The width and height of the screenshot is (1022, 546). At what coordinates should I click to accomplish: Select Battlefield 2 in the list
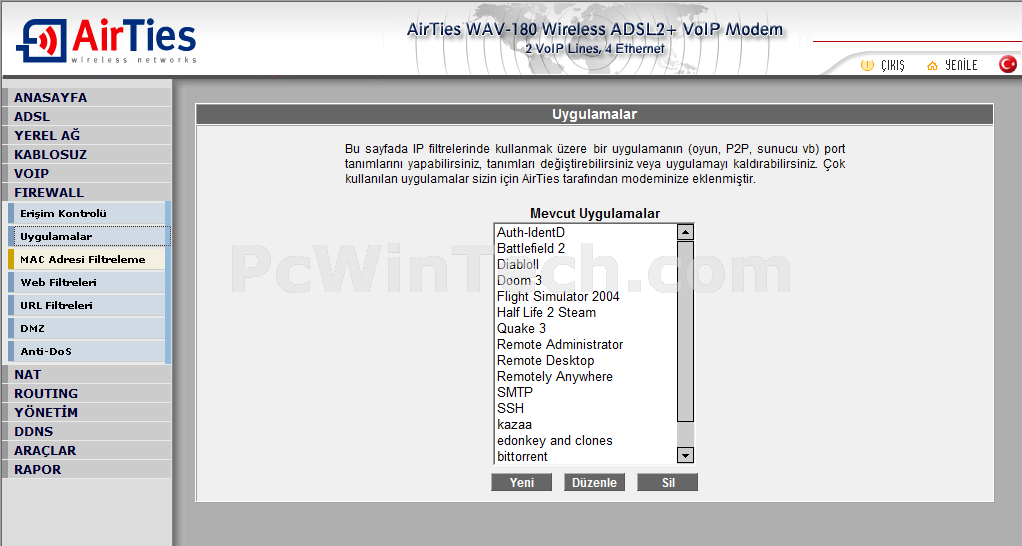(585, 248)
